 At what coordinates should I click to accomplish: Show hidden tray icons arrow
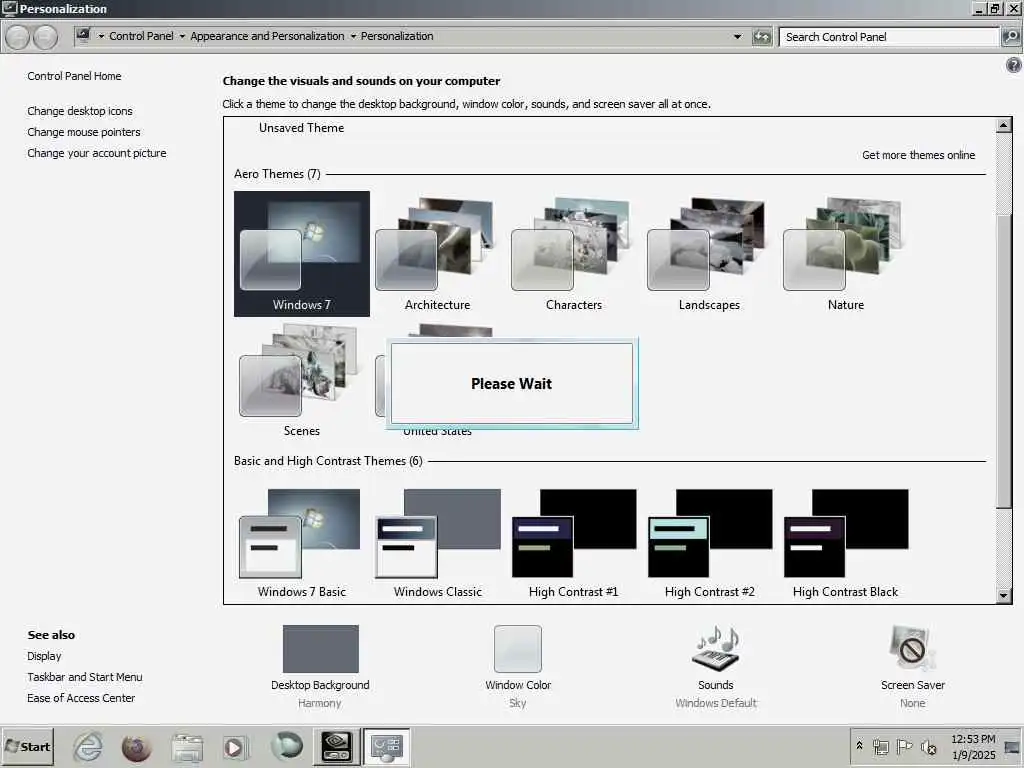(859, 745)
